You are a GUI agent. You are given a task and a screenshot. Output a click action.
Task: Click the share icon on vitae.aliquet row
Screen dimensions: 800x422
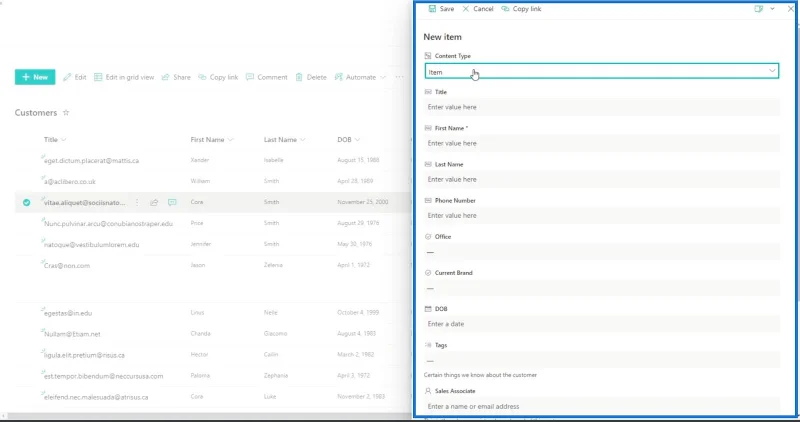(x=154, y=203)
